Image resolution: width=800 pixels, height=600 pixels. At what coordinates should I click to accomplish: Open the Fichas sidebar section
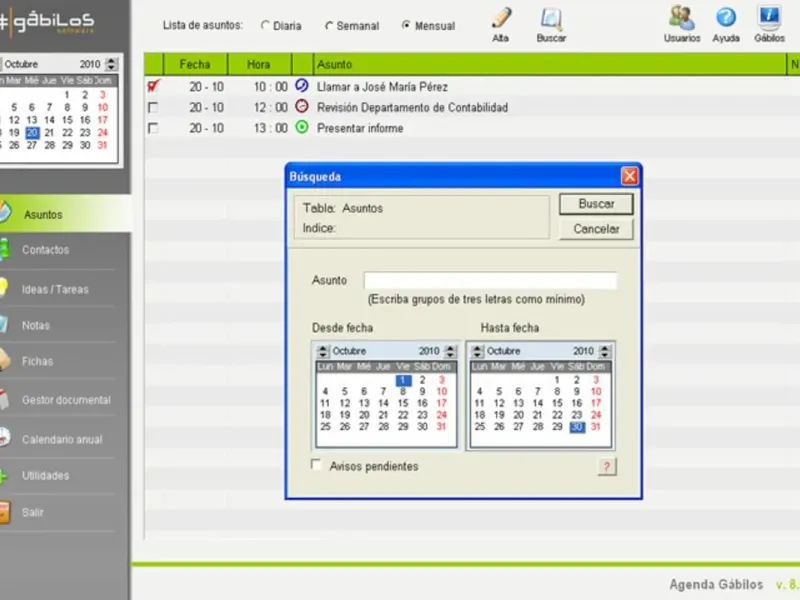tap(37, 361)
